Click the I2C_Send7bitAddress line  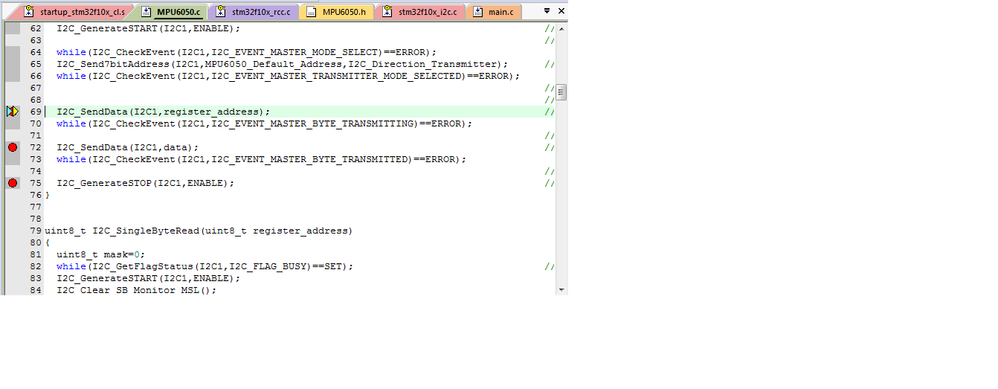[283, 64]
